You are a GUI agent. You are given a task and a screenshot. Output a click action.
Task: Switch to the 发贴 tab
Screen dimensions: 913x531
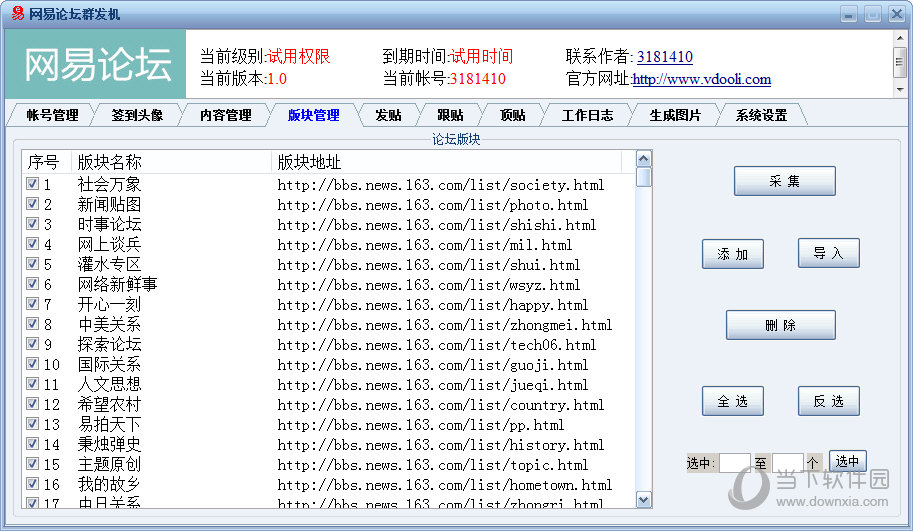[388, 115]
